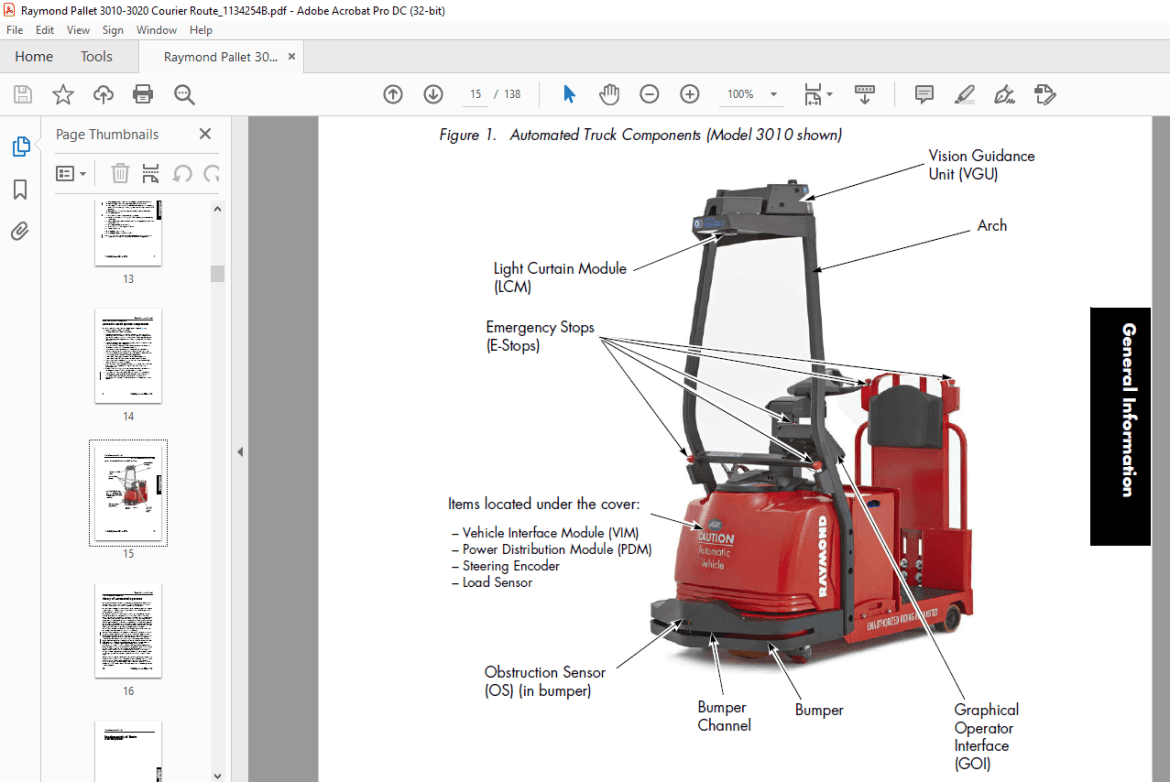Open the Bookmarks panel icon
The image size is (1170, 782).
20,190
